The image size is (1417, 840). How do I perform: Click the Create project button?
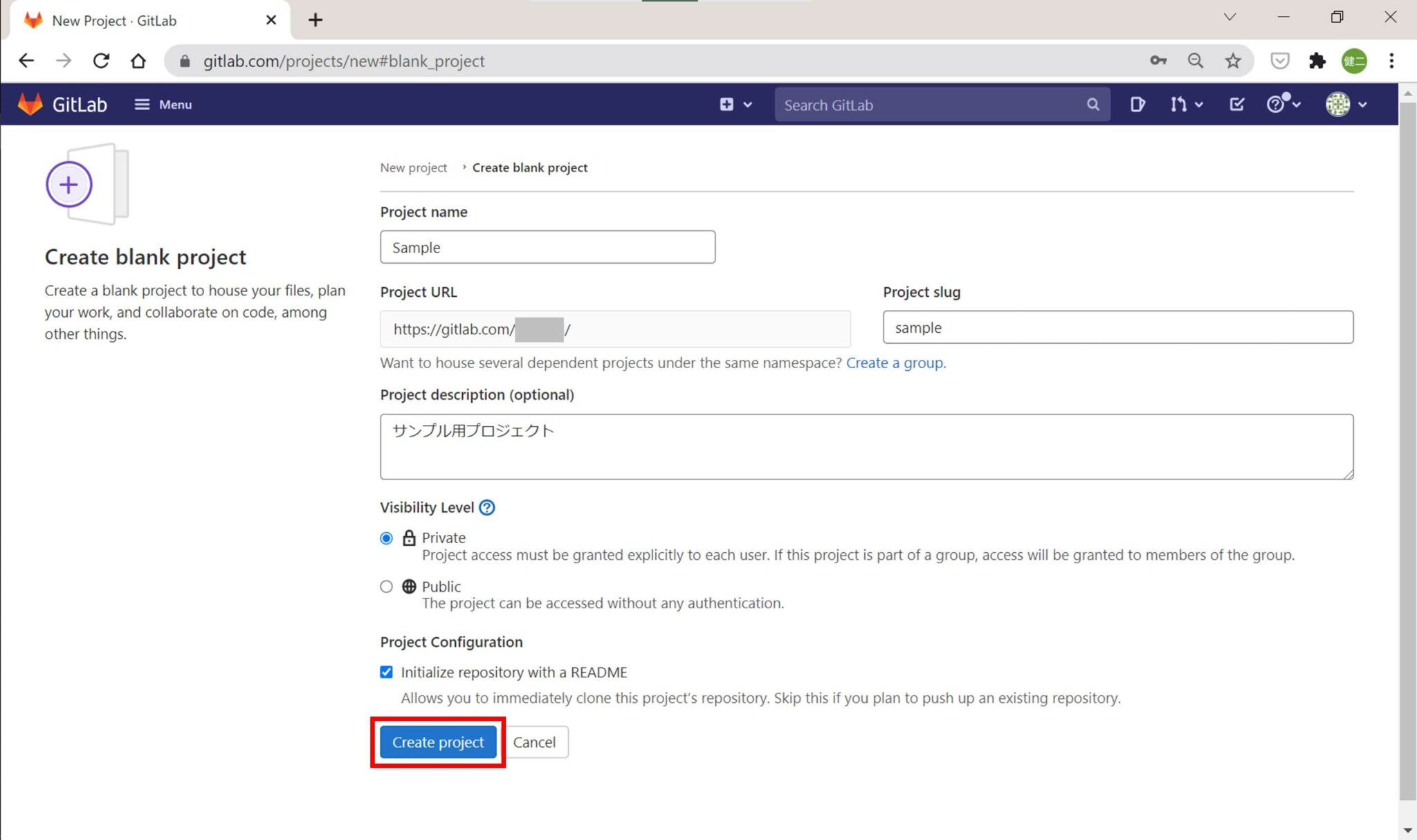[437, 742]
